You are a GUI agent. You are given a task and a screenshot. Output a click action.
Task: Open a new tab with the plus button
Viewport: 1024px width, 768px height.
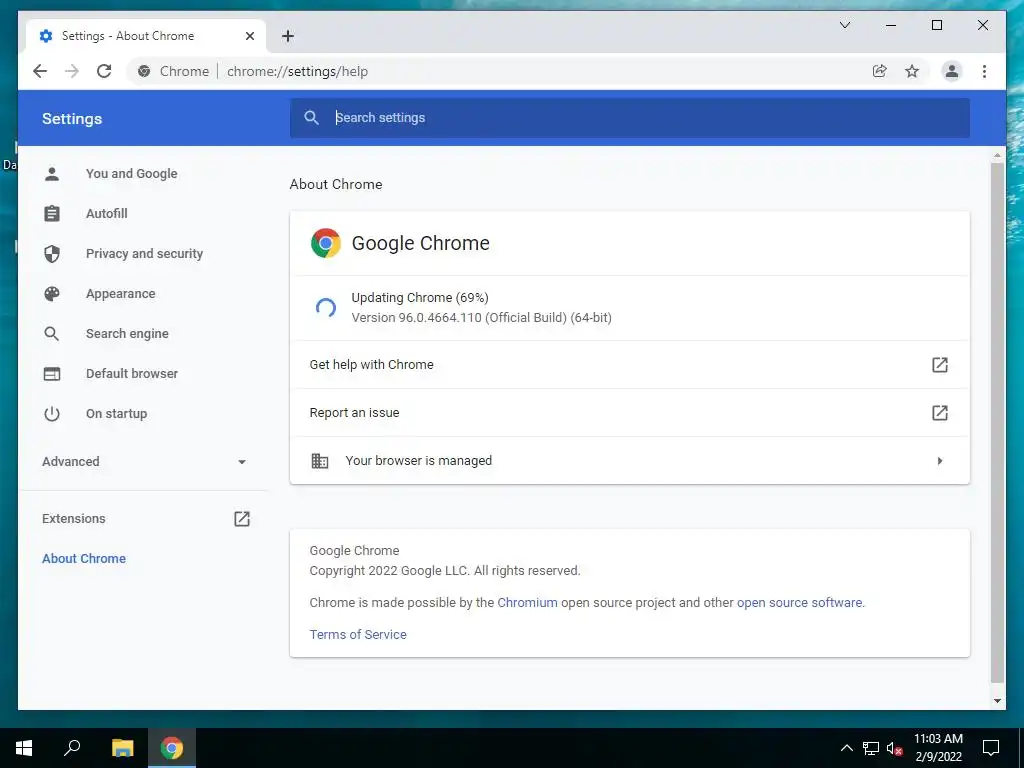(x=288, y=36)
